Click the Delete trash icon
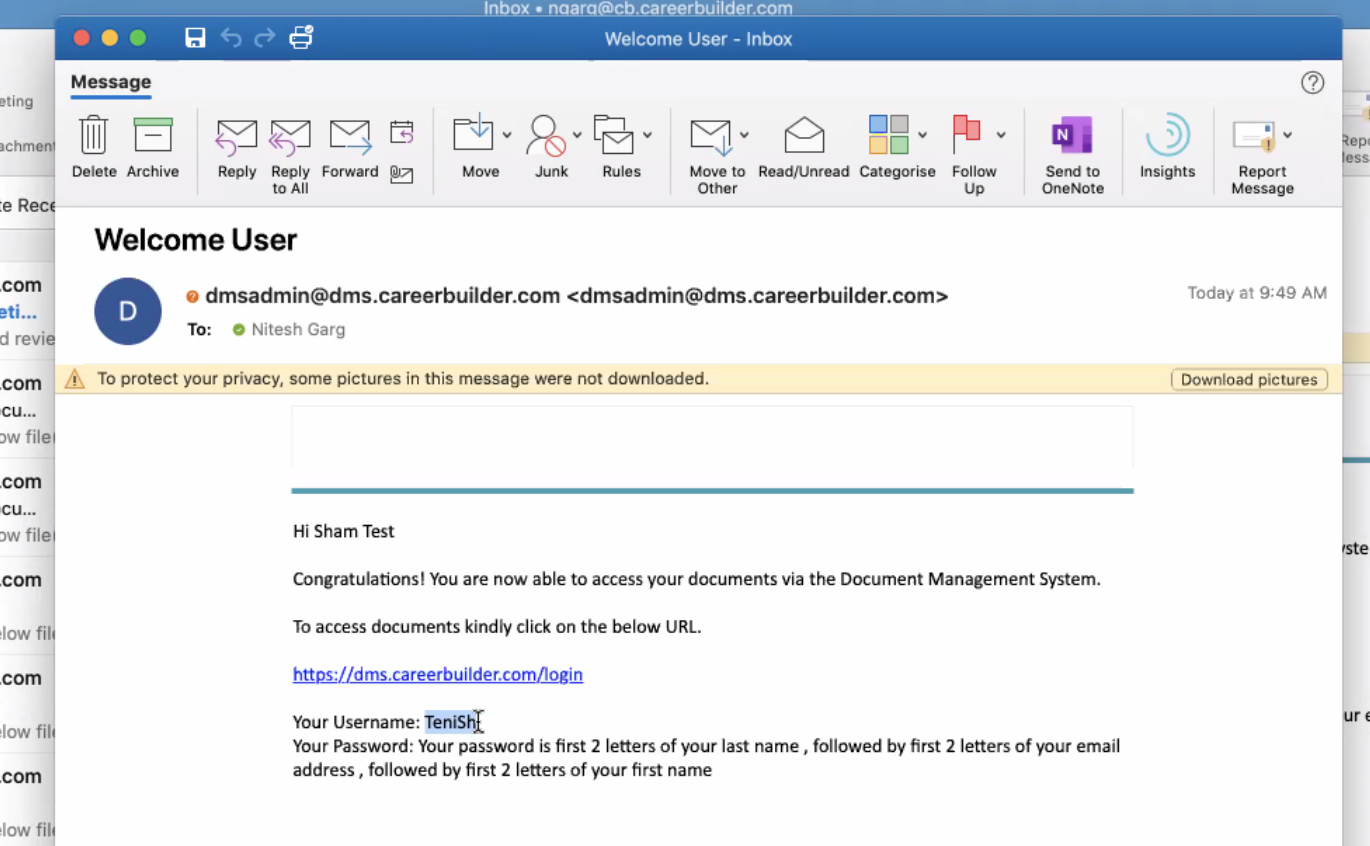This screenshot has width=1370, height=846. point(94,136)
